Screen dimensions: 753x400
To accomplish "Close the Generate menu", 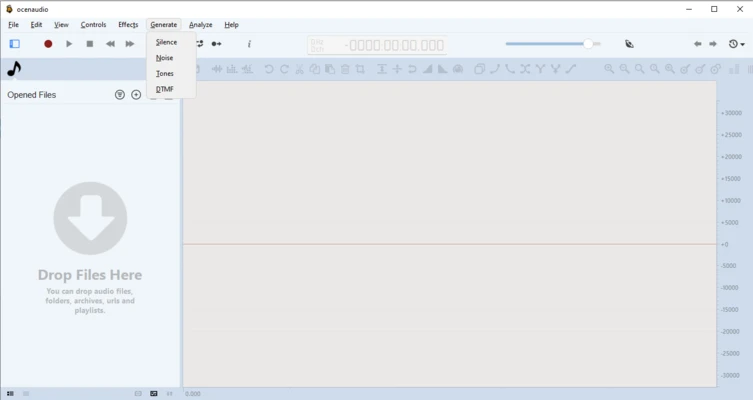I will (x=163, y=24).
